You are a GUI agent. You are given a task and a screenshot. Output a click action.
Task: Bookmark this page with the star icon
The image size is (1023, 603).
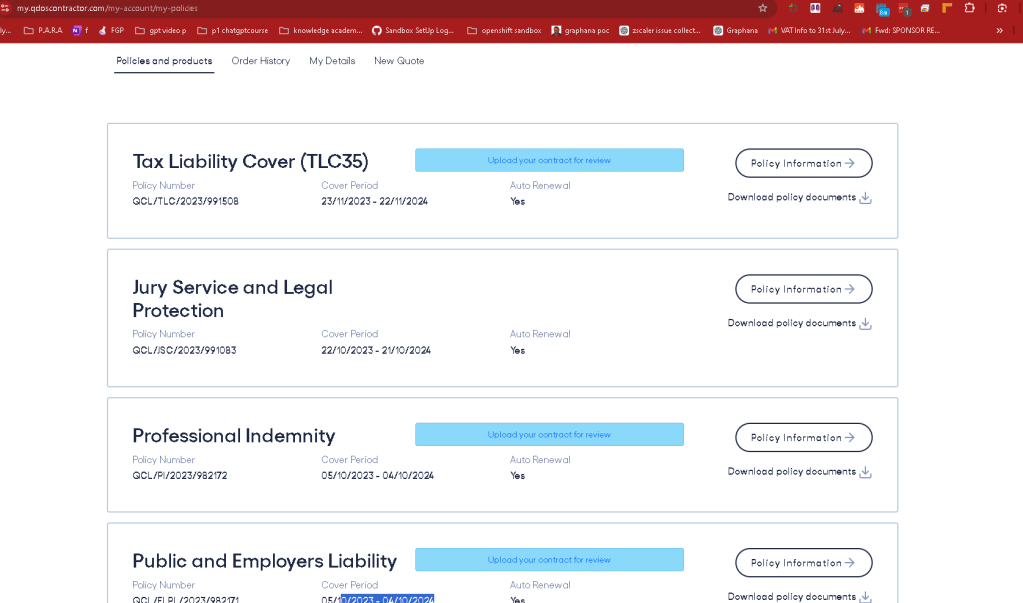coord(763,8)
